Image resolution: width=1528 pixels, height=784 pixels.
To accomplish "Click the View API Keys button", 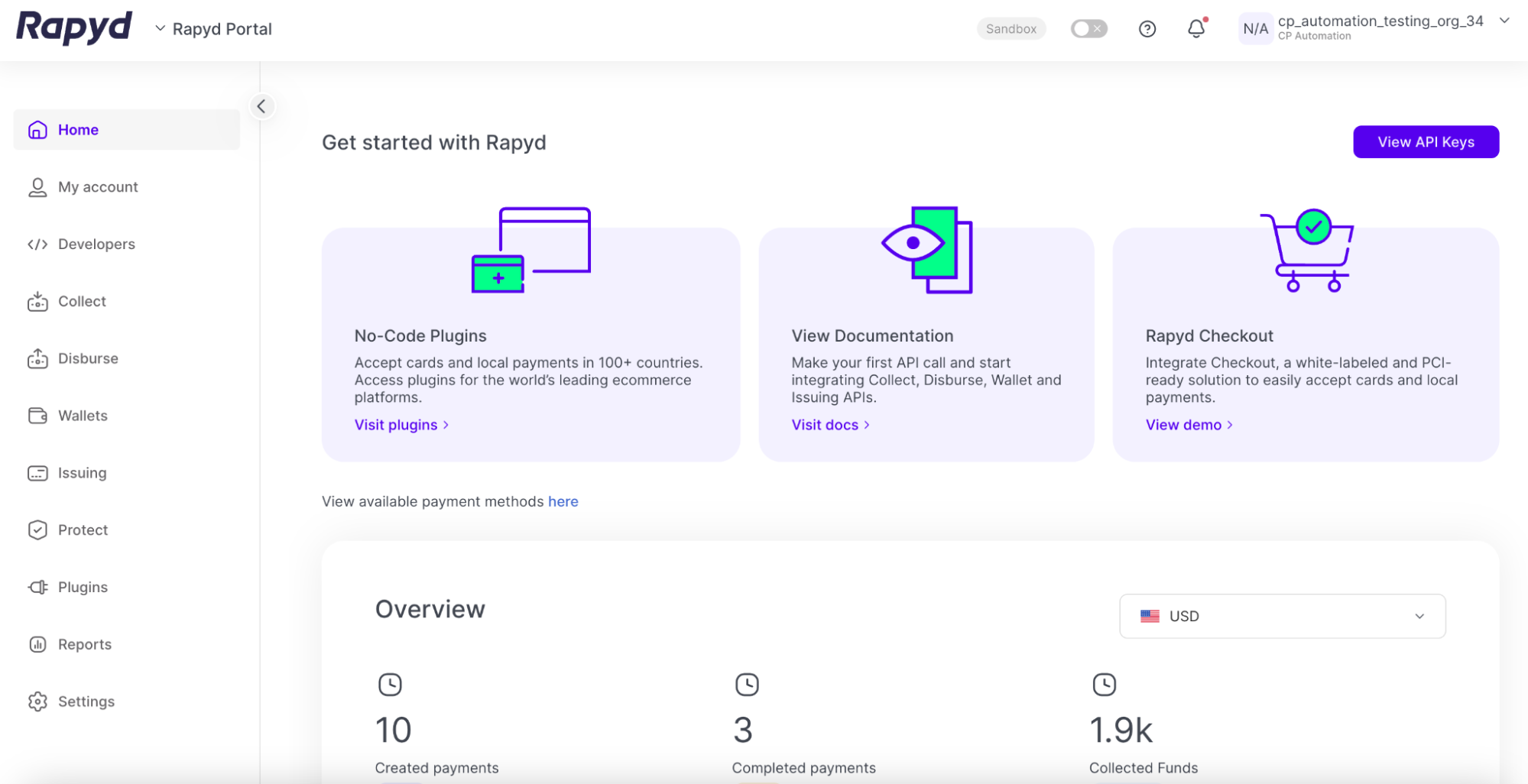I will pos(1425,142).
